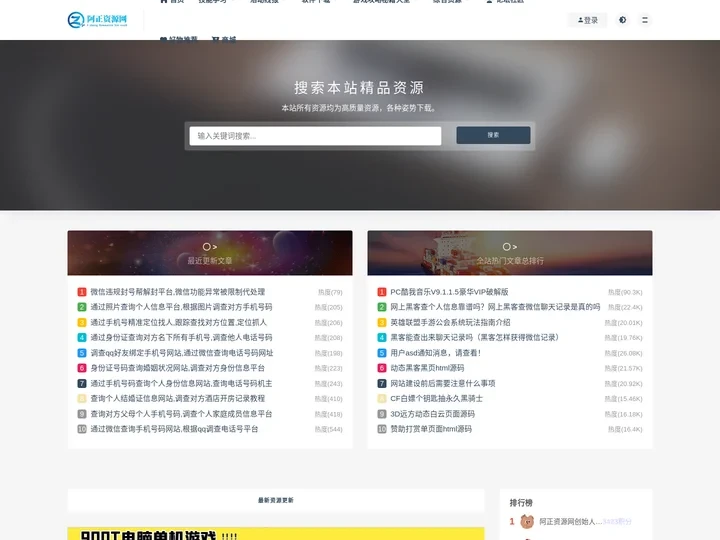Open PC酷我音乐V9.1.1.5豪华VIP破解版 article
Screen dimensions: 720x540
(x=449, y=292)
